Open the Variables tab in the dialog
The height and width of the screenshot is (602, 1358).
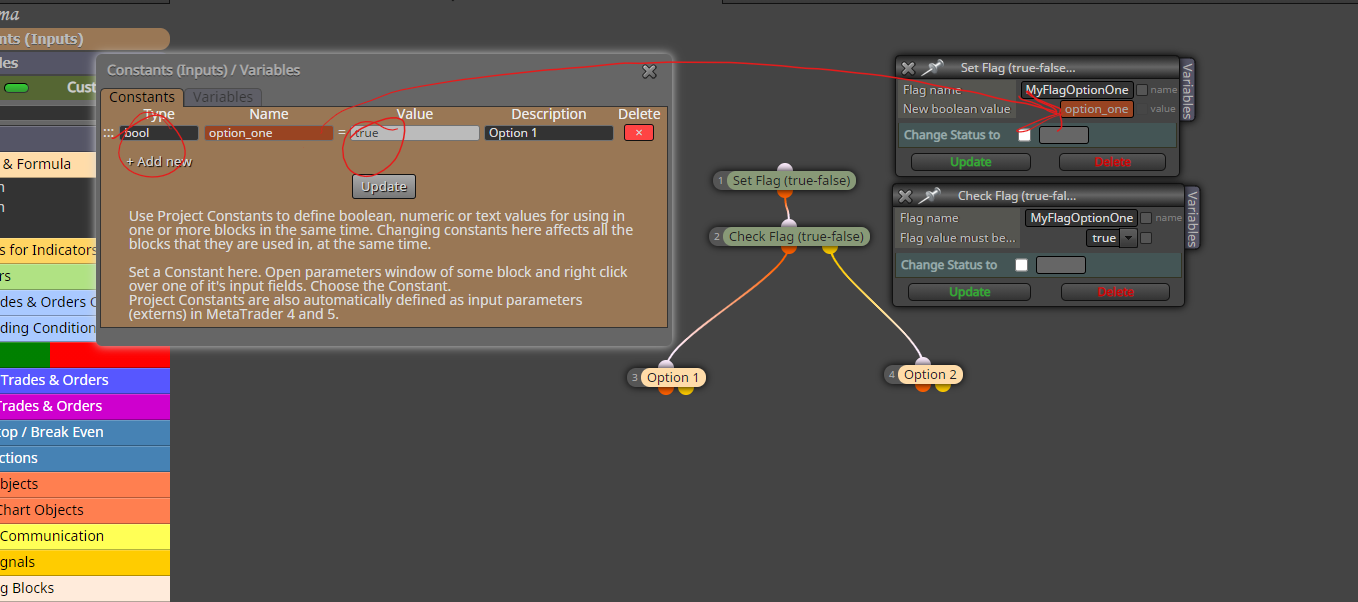click(x=223, y=97)
